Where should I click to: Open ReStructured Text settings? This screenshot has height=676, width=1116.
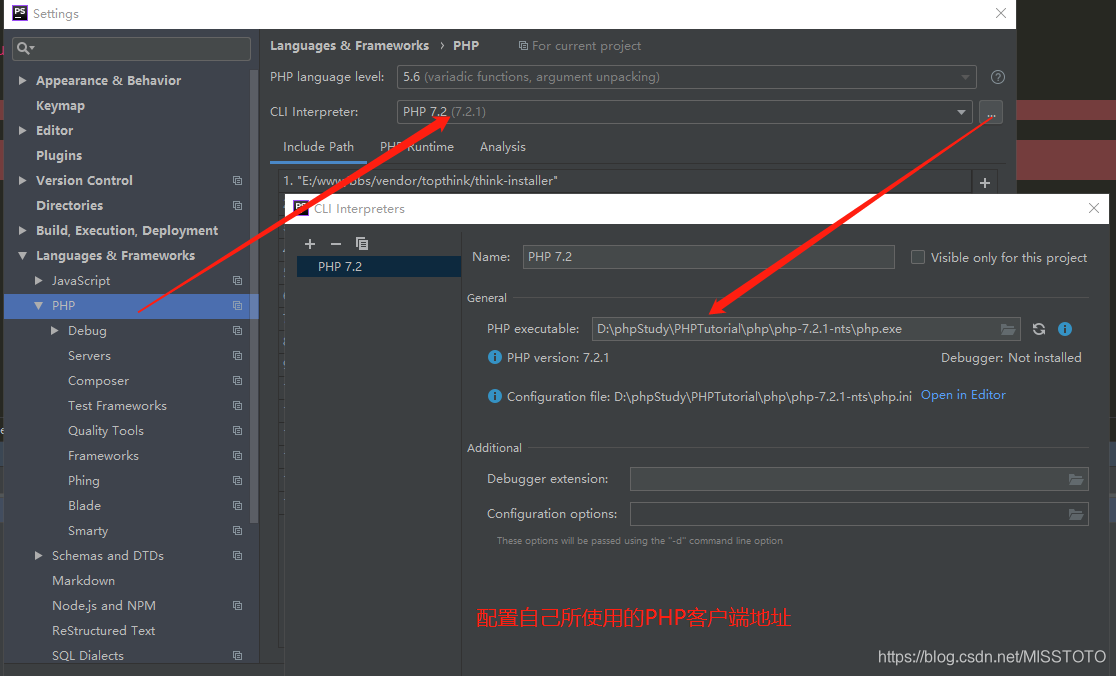pos(104,630)
